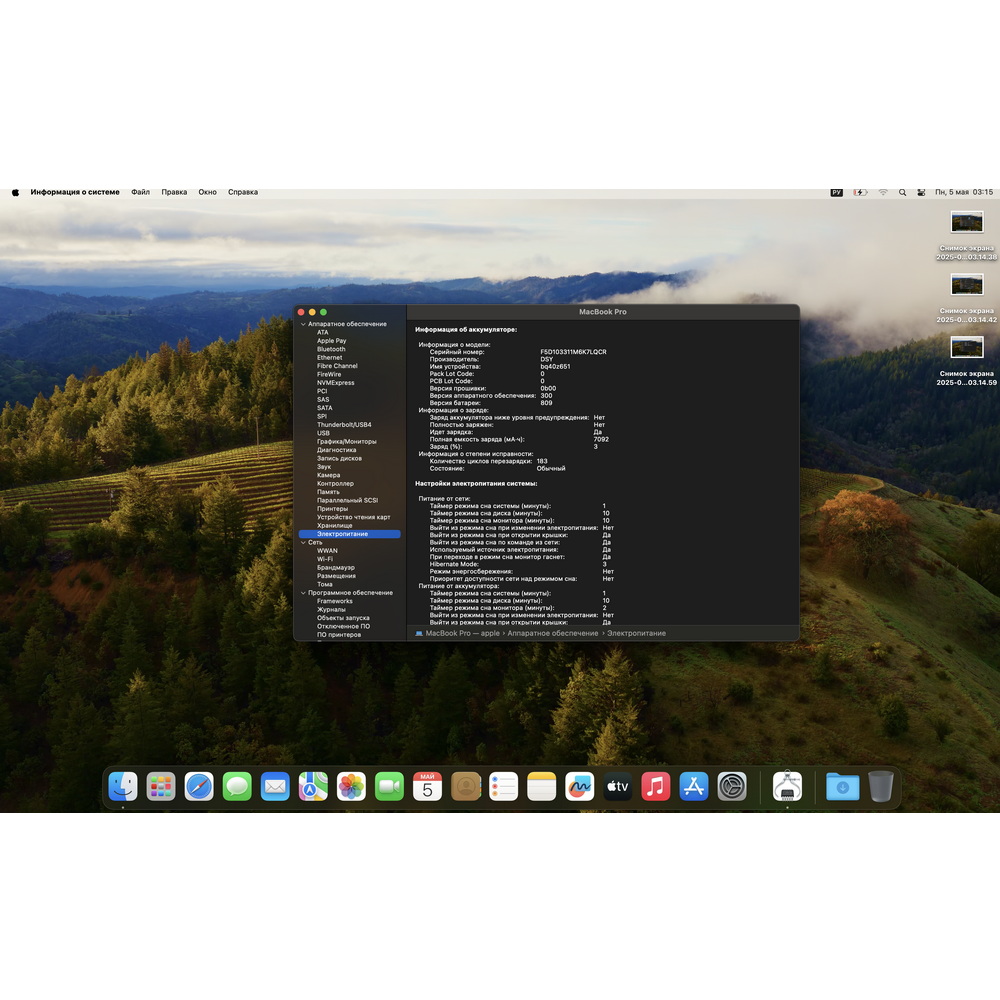Open Contacts app in Dock
1000x1000 pixels.
[466, 786]
